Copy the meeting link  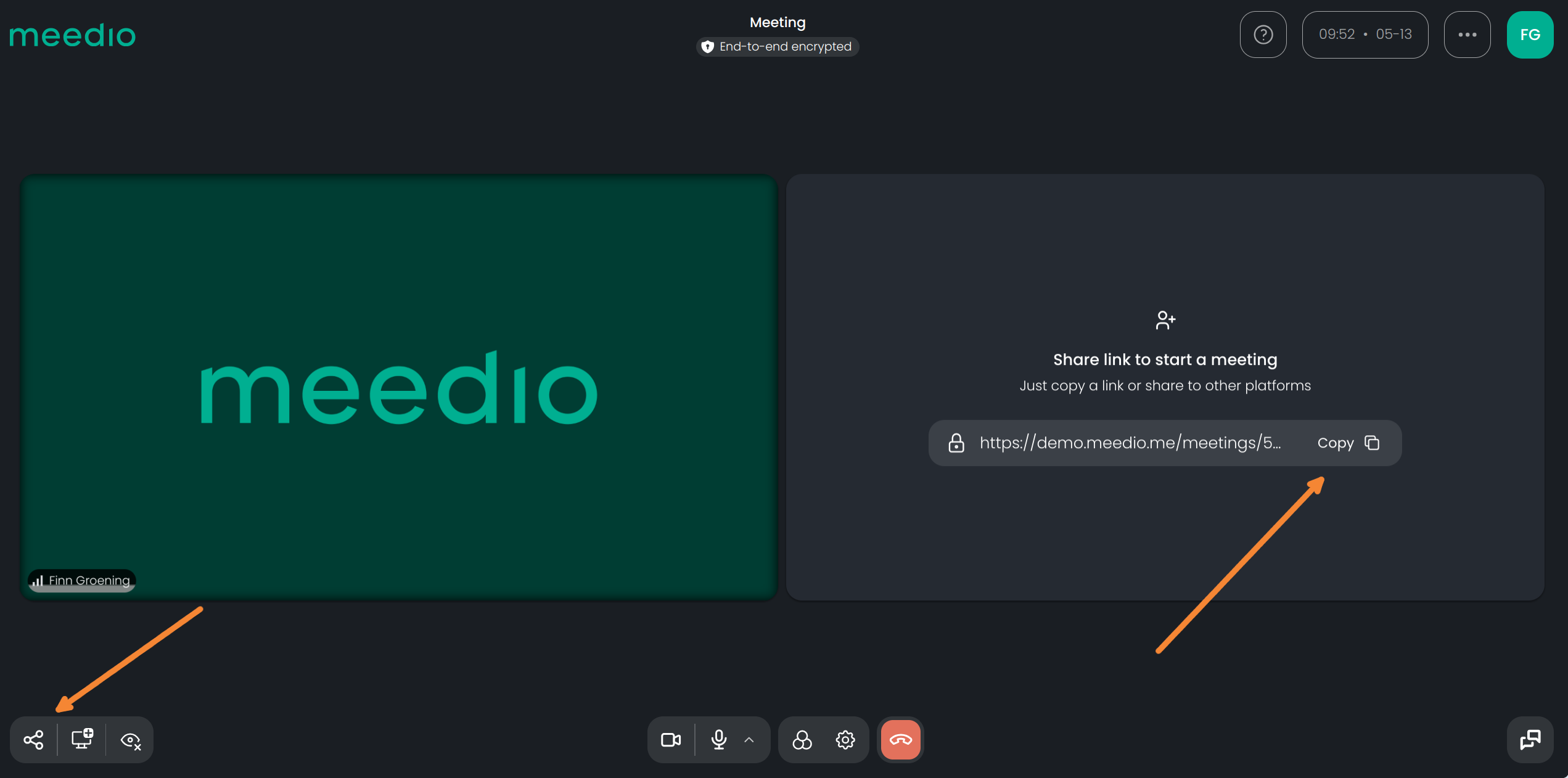point(1348,443)
